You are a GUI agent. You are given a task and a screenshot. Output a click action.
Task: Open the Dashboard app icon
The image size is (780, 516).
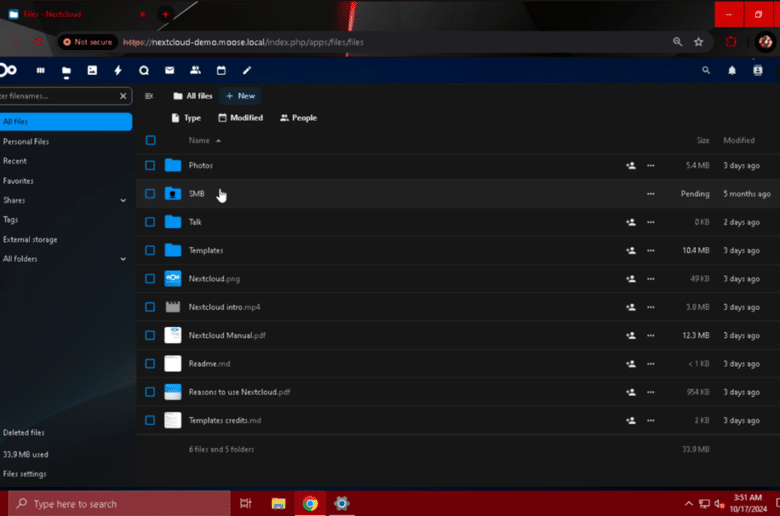pyautogui.click(x=41, y=71)
